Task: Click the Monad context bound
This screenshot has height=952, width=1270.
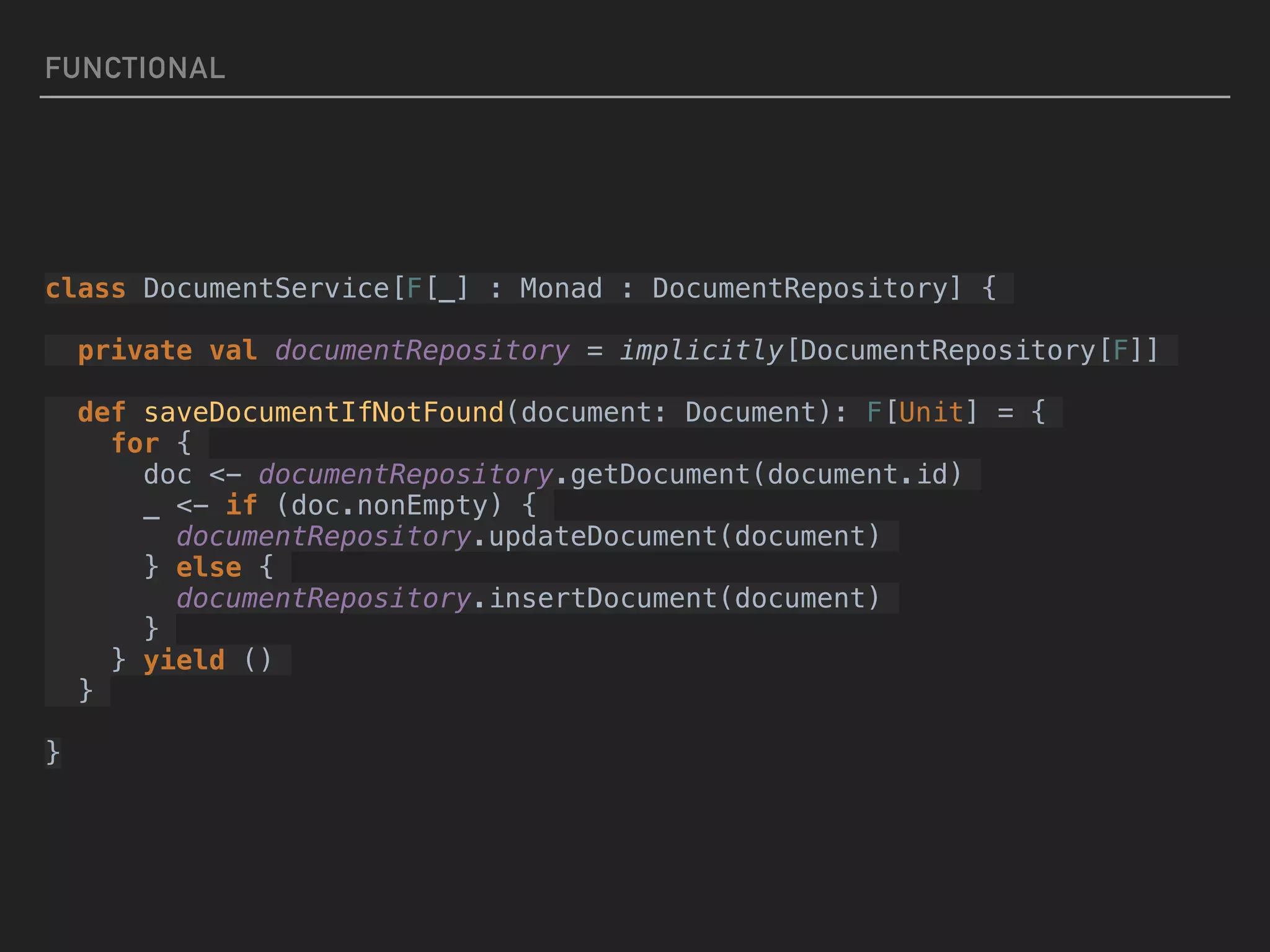Action: click(x=561, y=289)
